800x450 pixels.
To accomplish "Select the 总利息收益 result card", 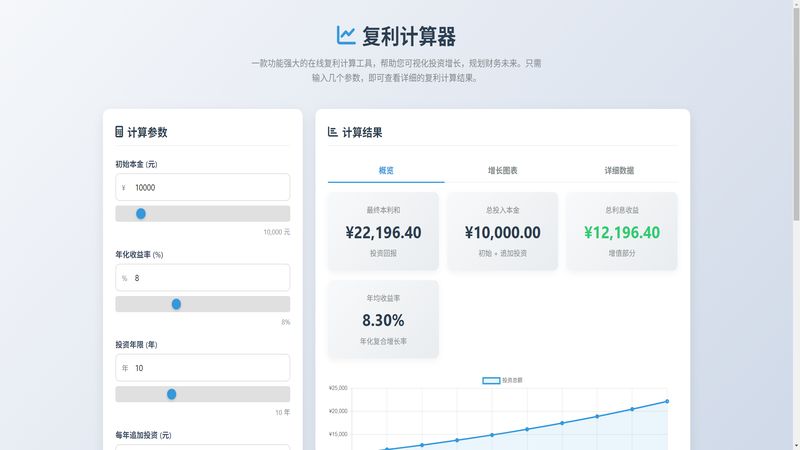I will (x=621, y=232).
